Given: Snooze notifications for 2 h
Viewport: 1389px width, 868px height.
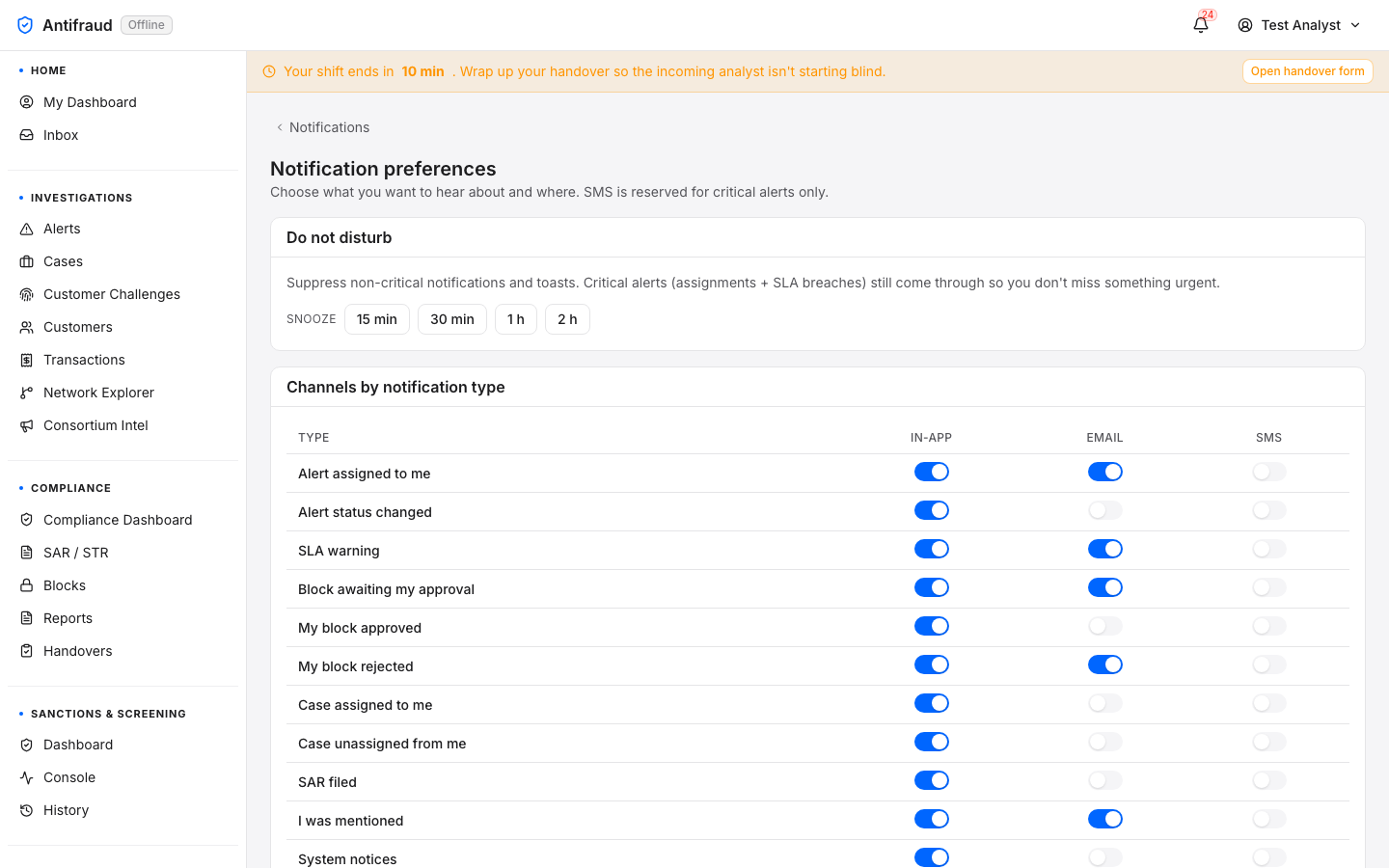Looking at the screenshot, I should [x=567, y=319].
